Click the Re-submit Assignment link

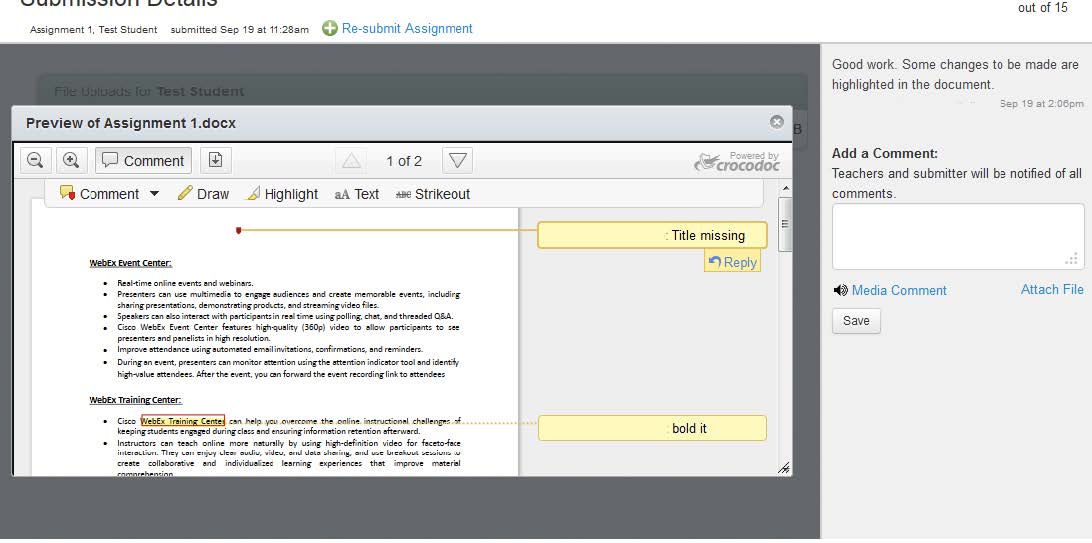(x=407, y=29)
